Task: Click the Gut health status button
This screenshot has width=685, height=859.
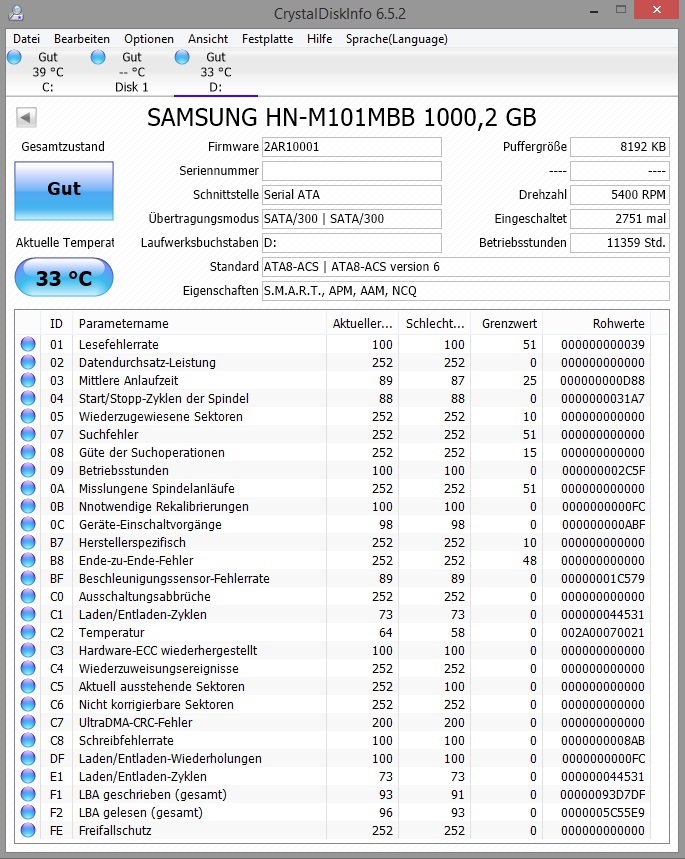Action: point(64,191)
